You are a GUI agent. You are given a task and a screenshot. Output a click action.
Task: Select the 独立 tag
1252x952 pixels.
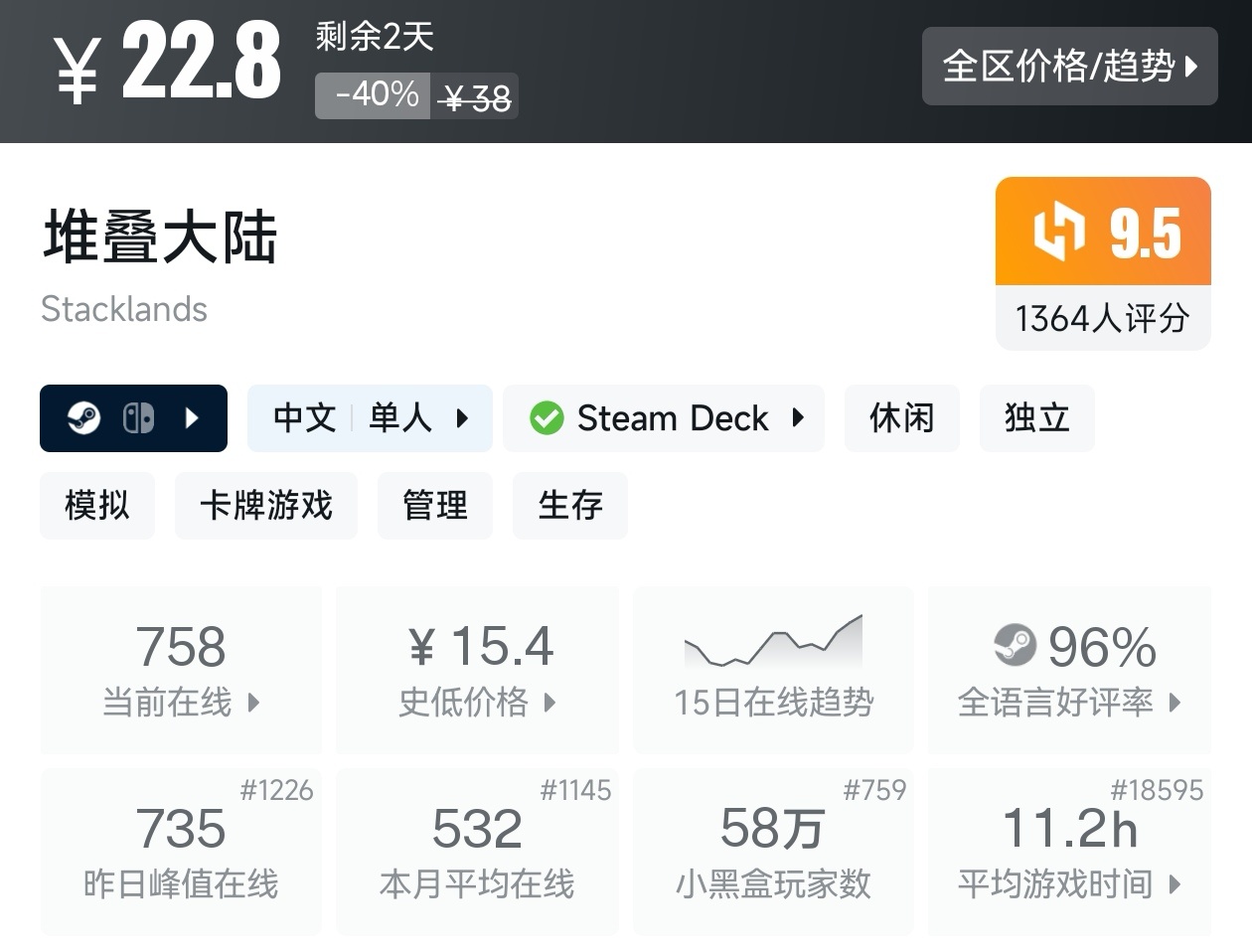click(1036, 418)
